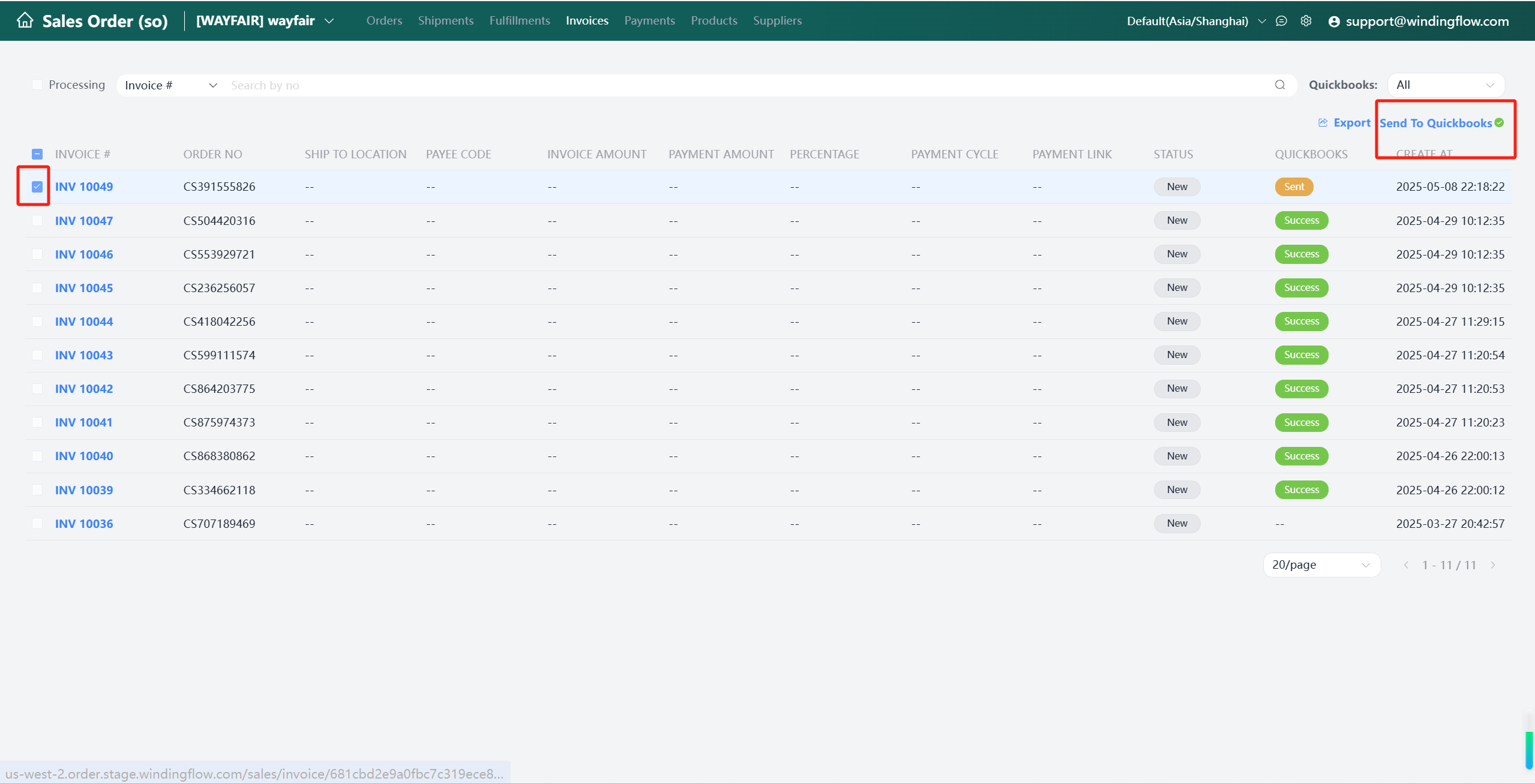1535x784 pixels.
Task: Open invoice INV 10046
Action: click(84, 254)
